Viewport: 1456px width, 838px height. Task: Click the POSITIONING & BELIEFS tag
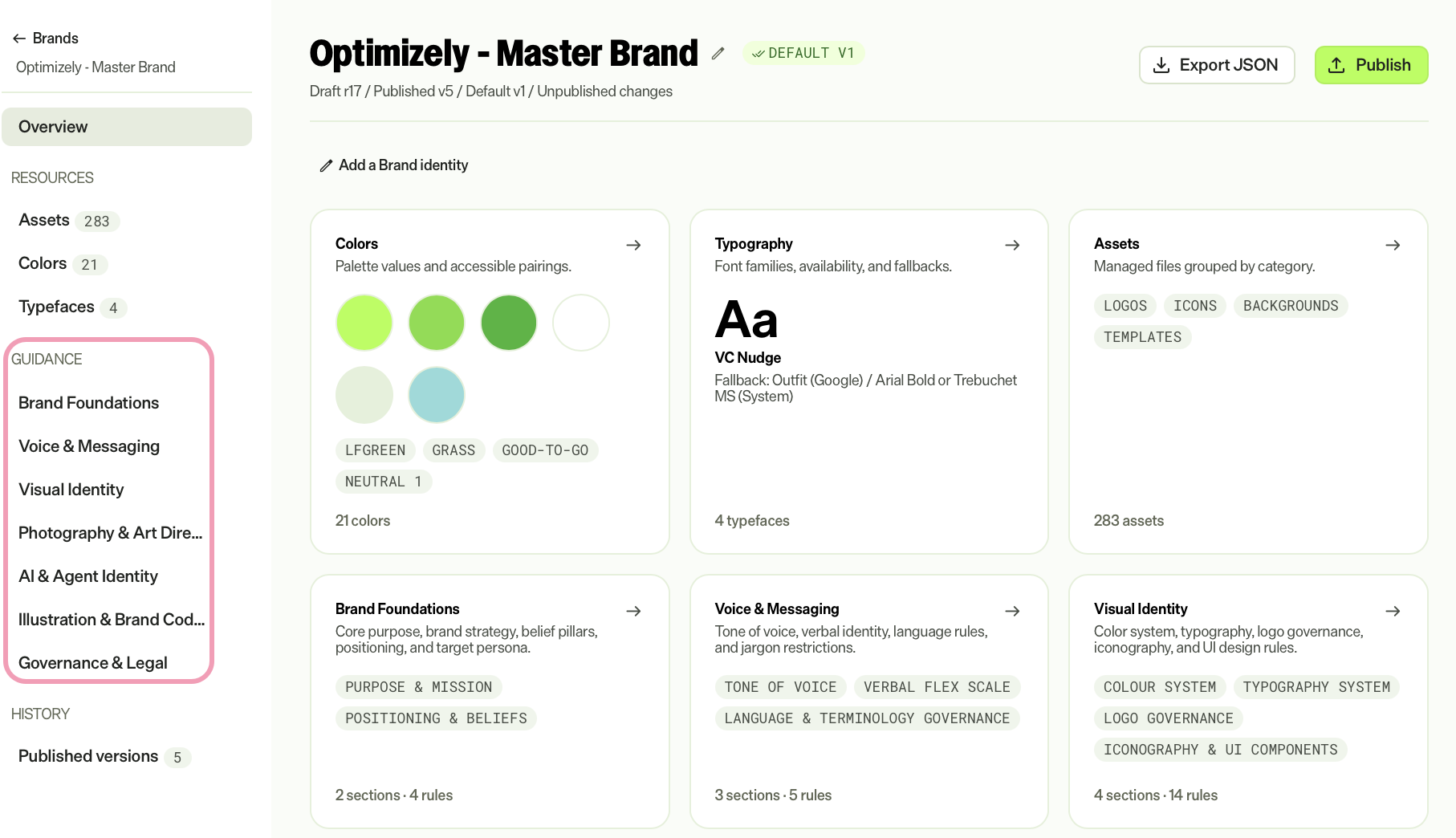pos(436,718)
